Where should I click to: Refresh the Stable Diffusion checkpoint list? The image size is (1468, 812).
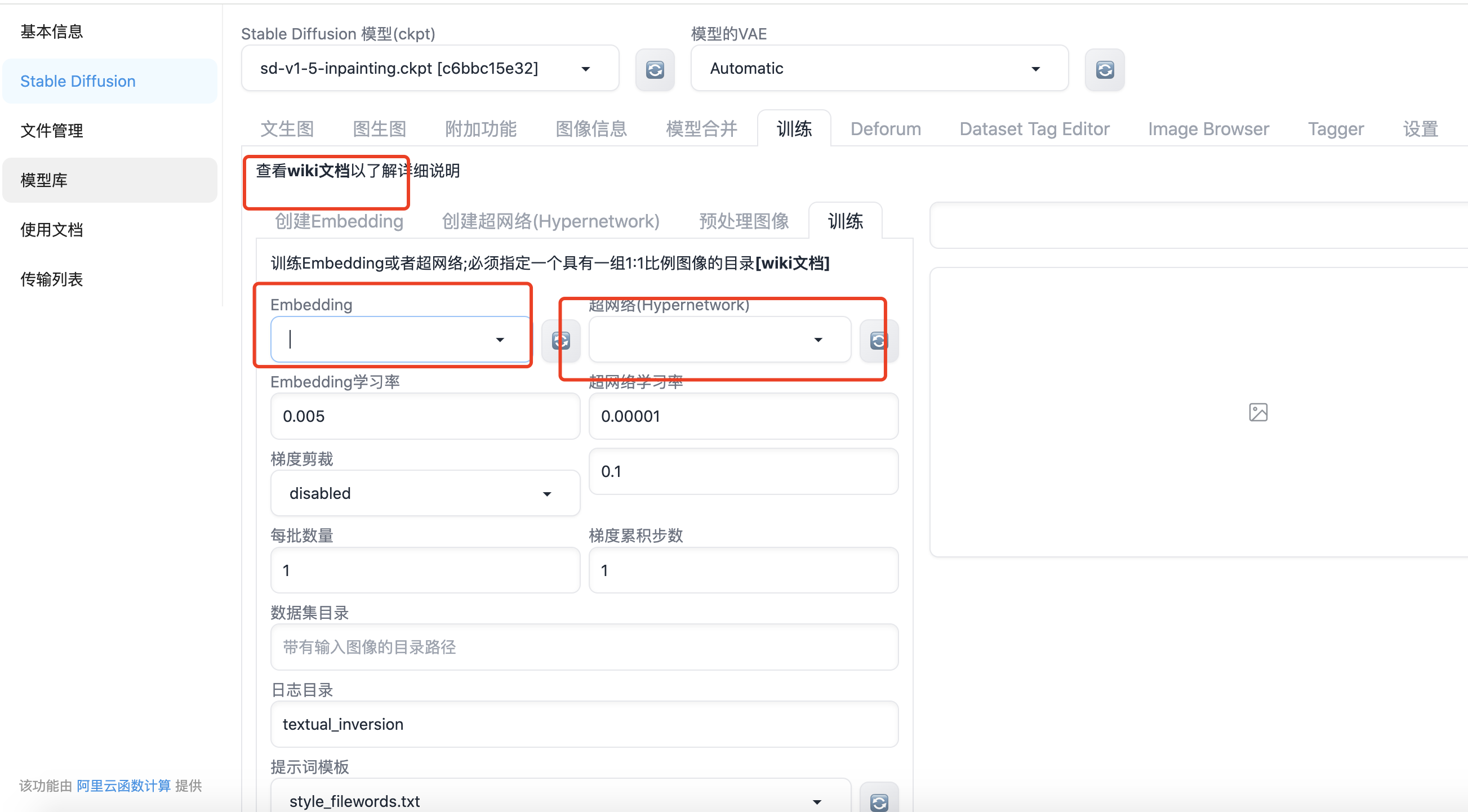click(655, 69)
